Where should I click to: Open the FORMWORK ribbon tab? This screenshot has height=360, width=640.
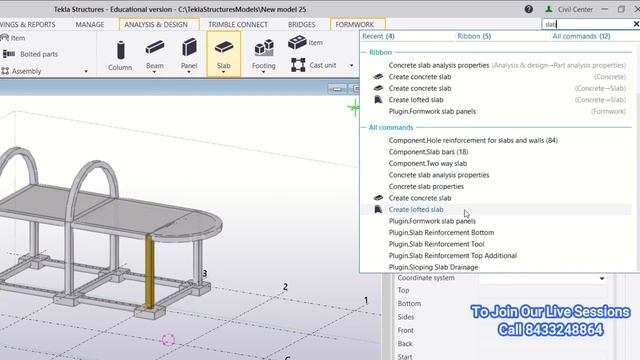point(355,24)
